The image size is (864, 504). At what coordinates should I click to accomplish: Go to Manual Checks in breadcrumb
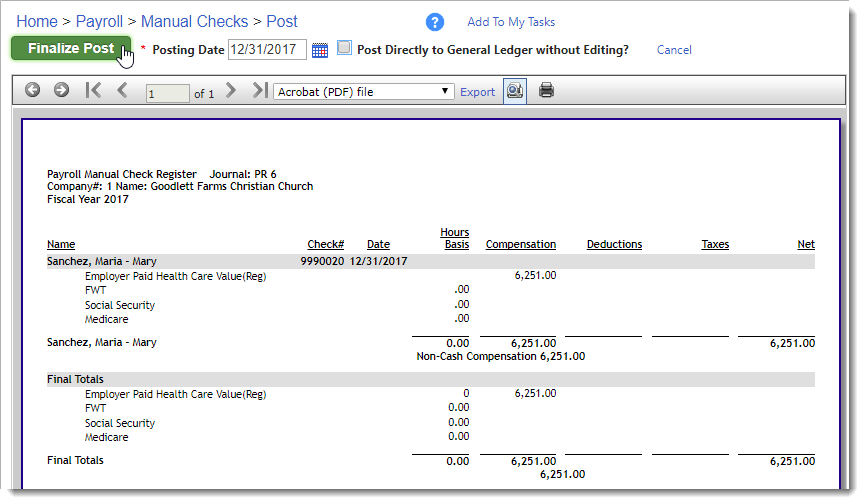(x=195, y=21)
